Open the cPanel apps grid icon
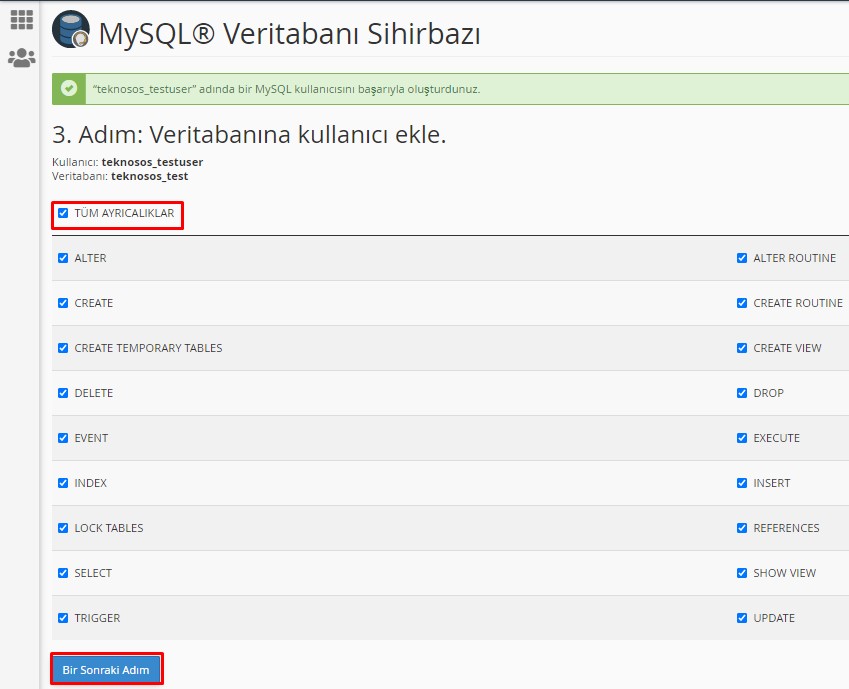The height and width of the screenshot is (689, 849). click(x=22, y=20)
